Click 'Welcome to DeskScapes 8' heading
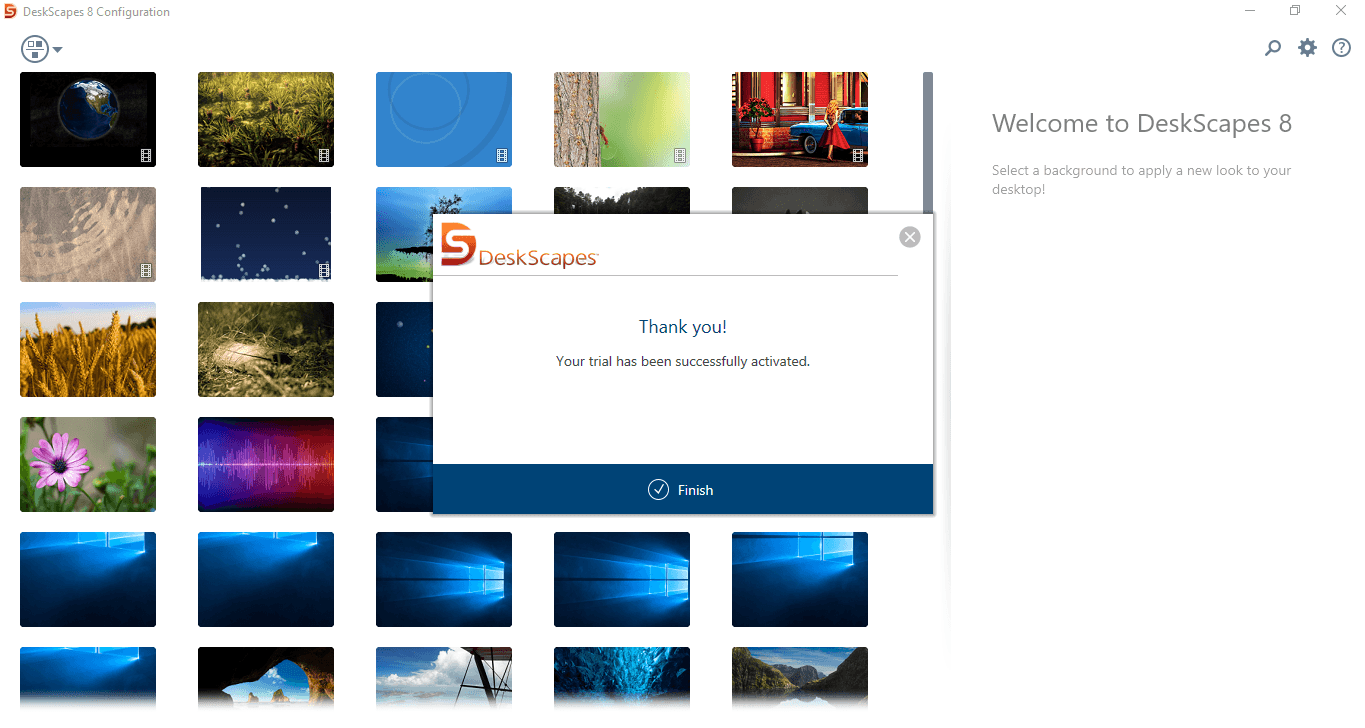The width and height of the screenshot is (1365, 728). coord(1142,124)
